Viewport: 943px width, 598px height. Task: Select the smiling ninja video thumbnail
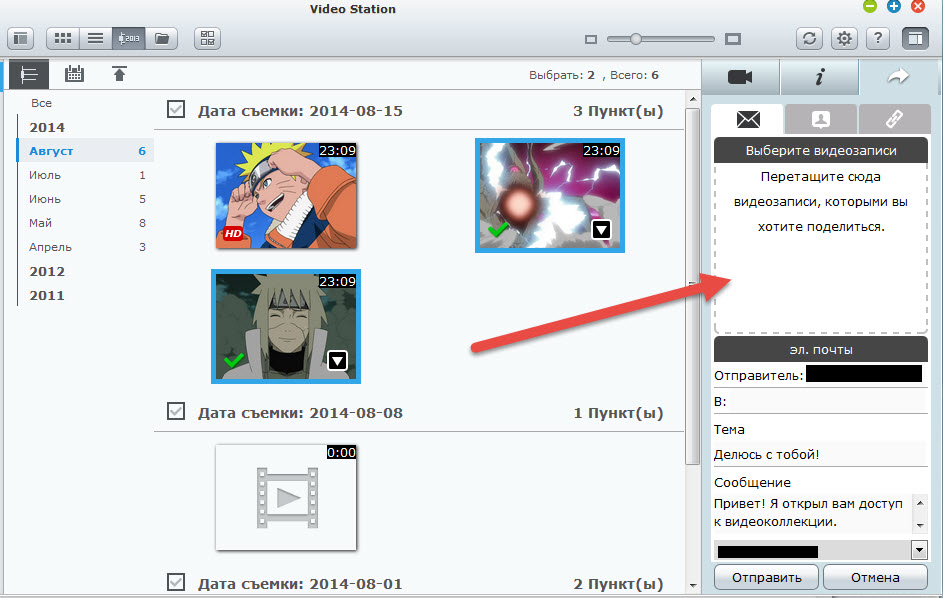[286, 326]
